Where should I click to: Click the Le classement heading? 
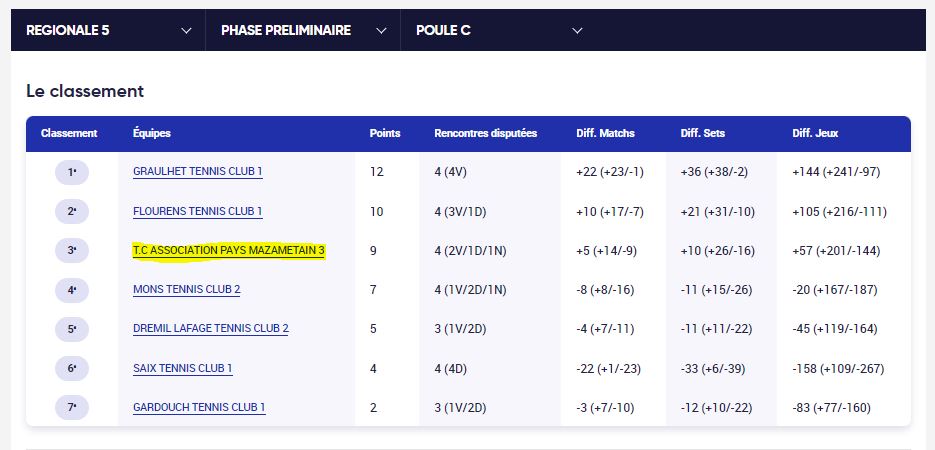click(x=85, y=91)
